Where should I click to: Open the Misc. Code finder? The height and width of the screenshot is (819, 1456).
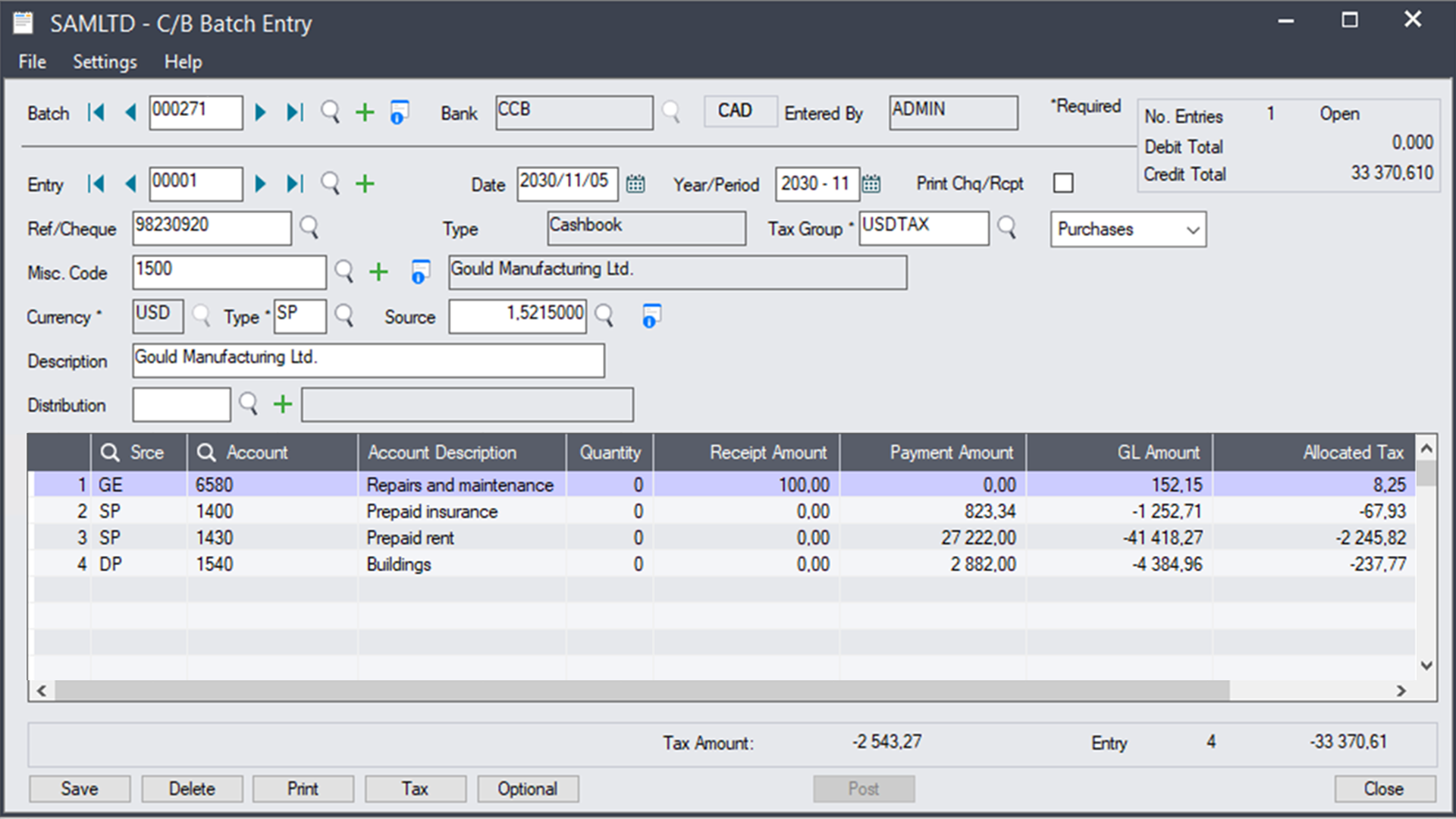[x=344, y=271]
